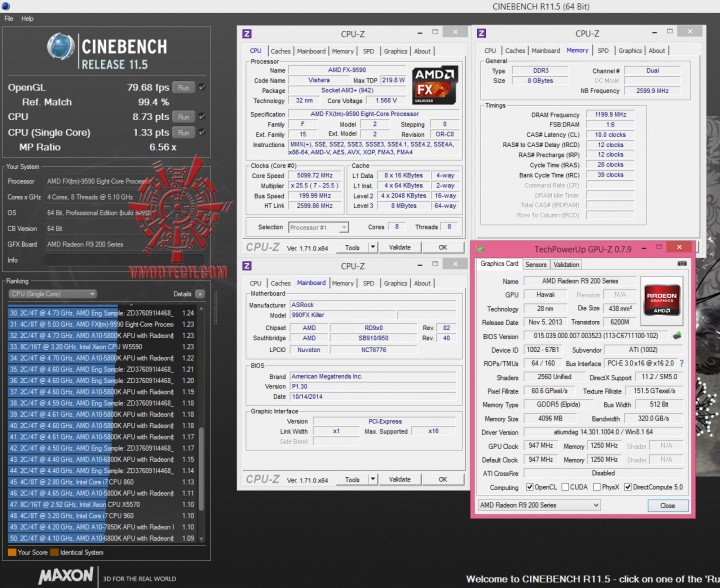Click the Validate button in the Mainboard tab window of CPU-Z
720x588 pixels.
point(399,479)
